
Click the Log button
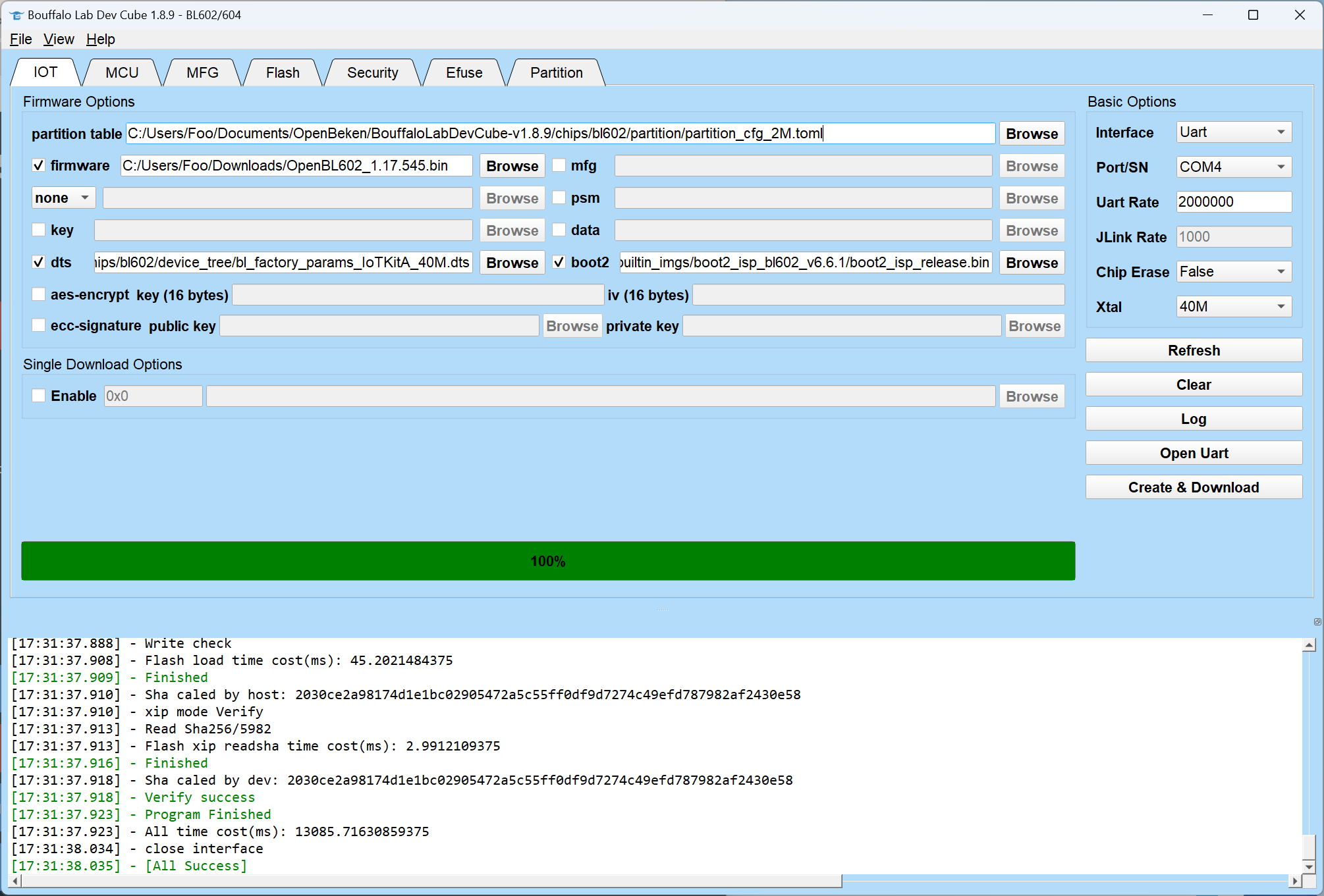pyautogui.click(x=1194, y=419)
